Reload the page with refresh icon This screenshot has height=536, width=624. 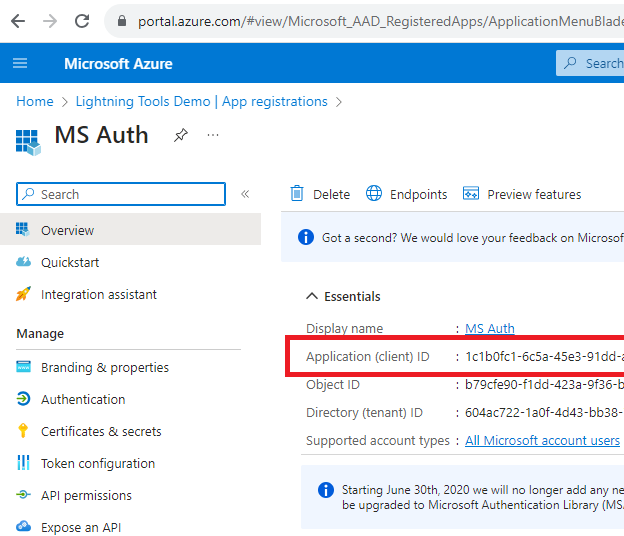coord(82,21)
